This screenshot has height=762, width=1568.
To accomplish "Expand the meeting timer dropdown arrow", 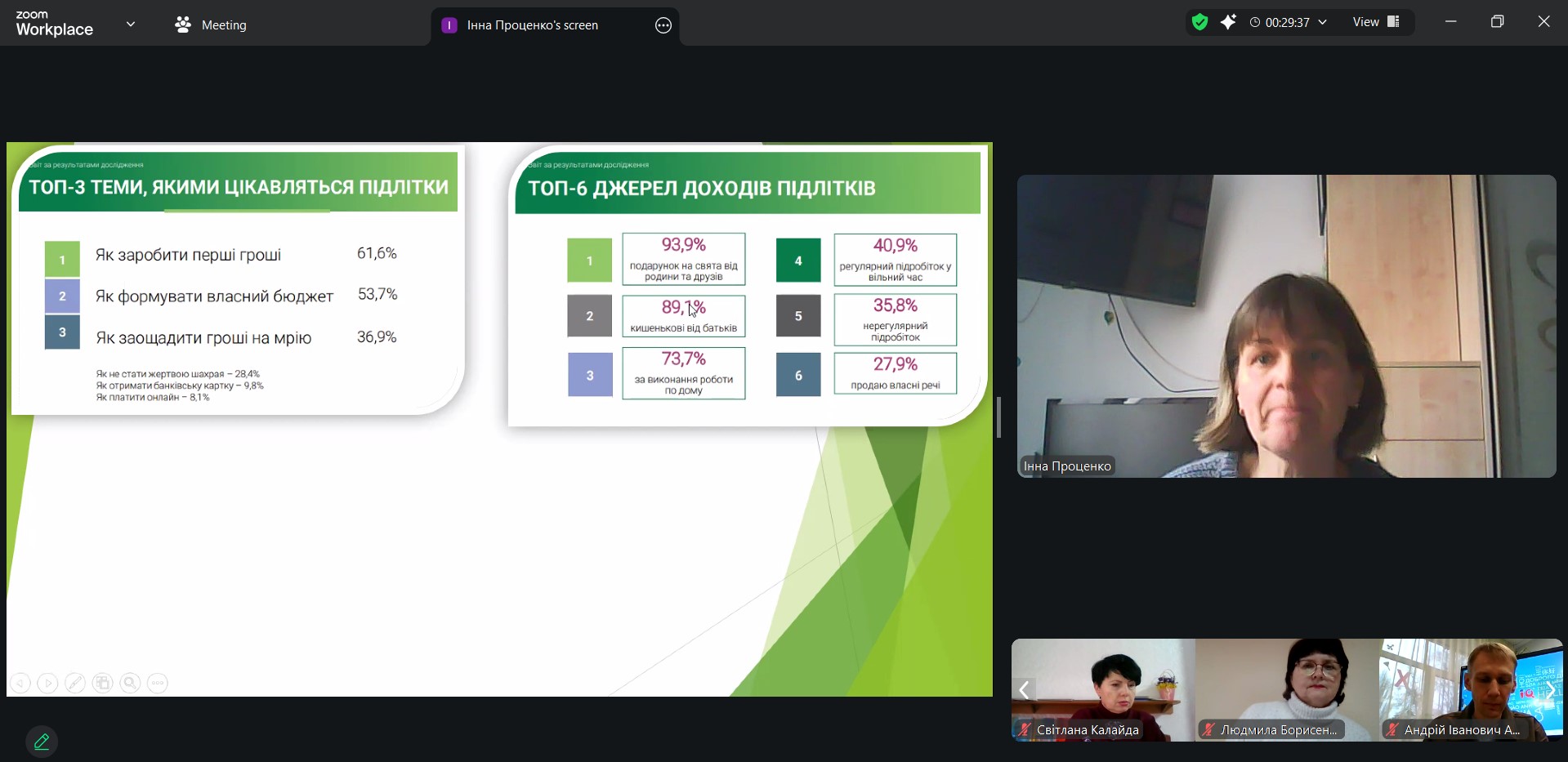I will tap(1323, 22).
